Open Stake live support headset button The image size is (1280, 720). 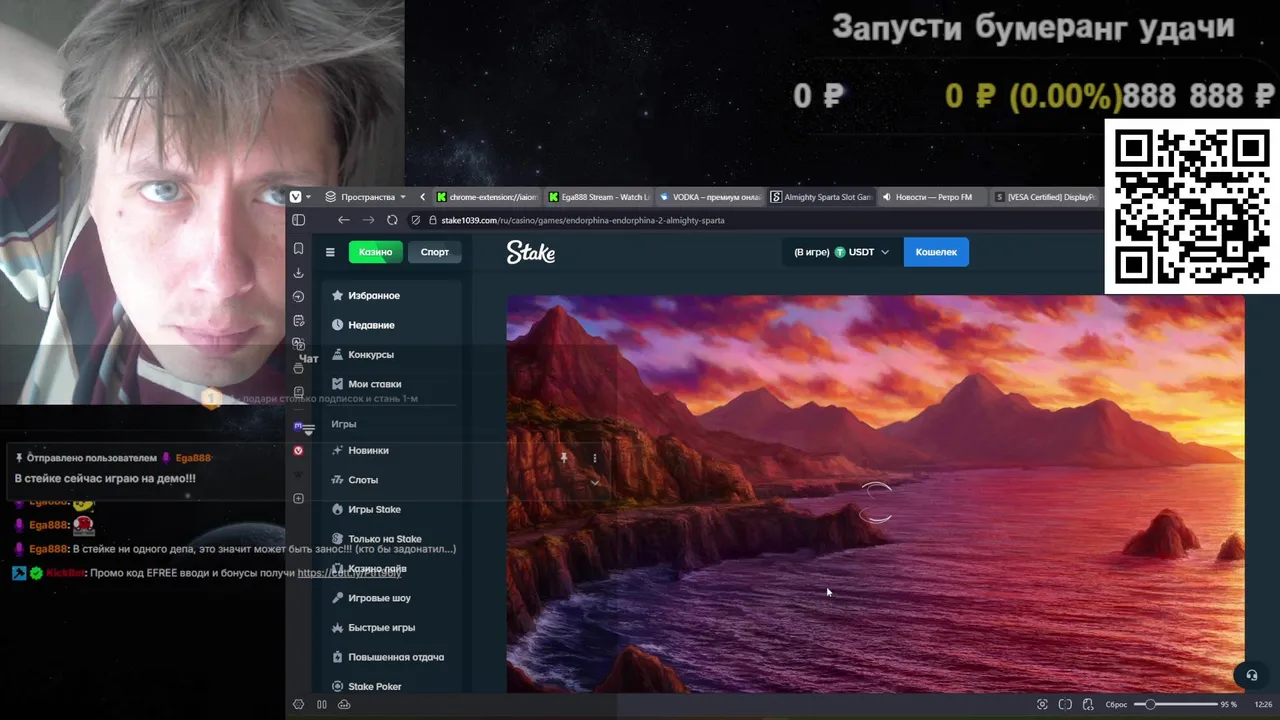pyautogui.click(x=1251, y=675)
